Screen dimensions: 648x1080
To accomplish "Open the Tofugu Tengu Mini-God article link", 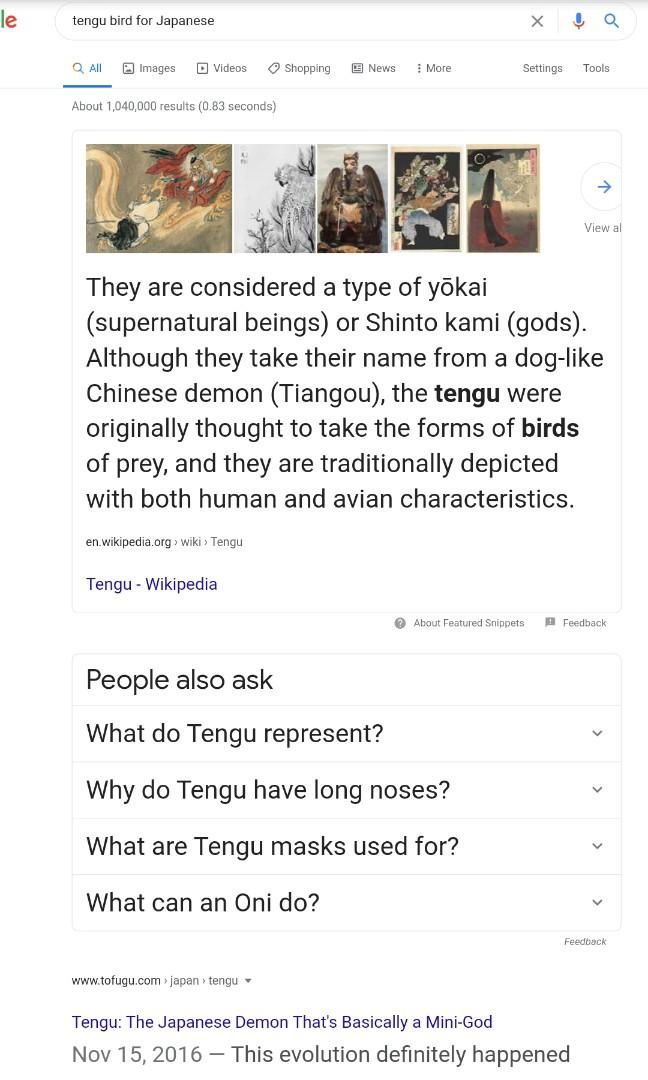I will tap(282, 1022).
